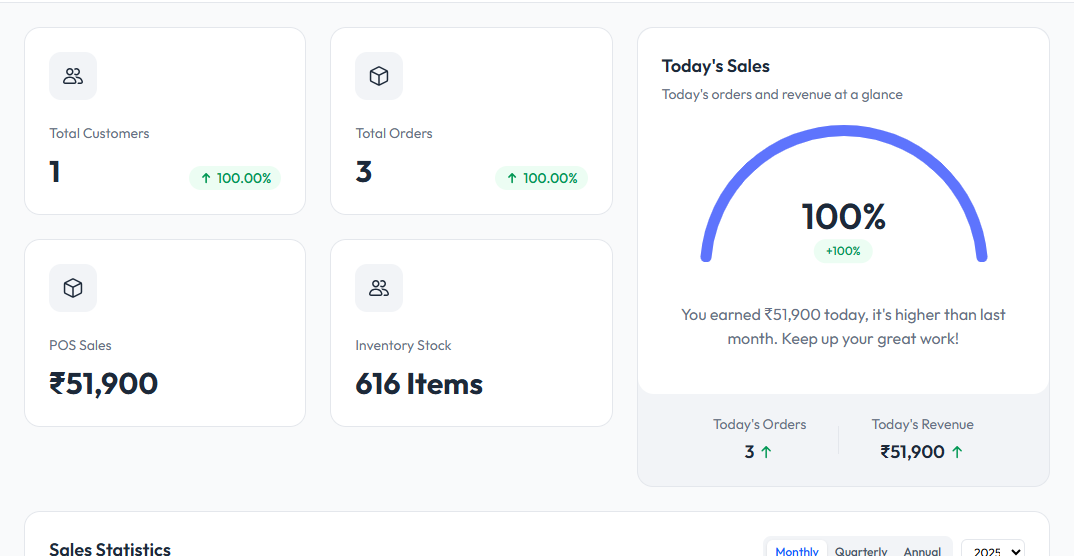Switch to the Quarterly statistics view
1074x556 pixels.
(861, 550)
